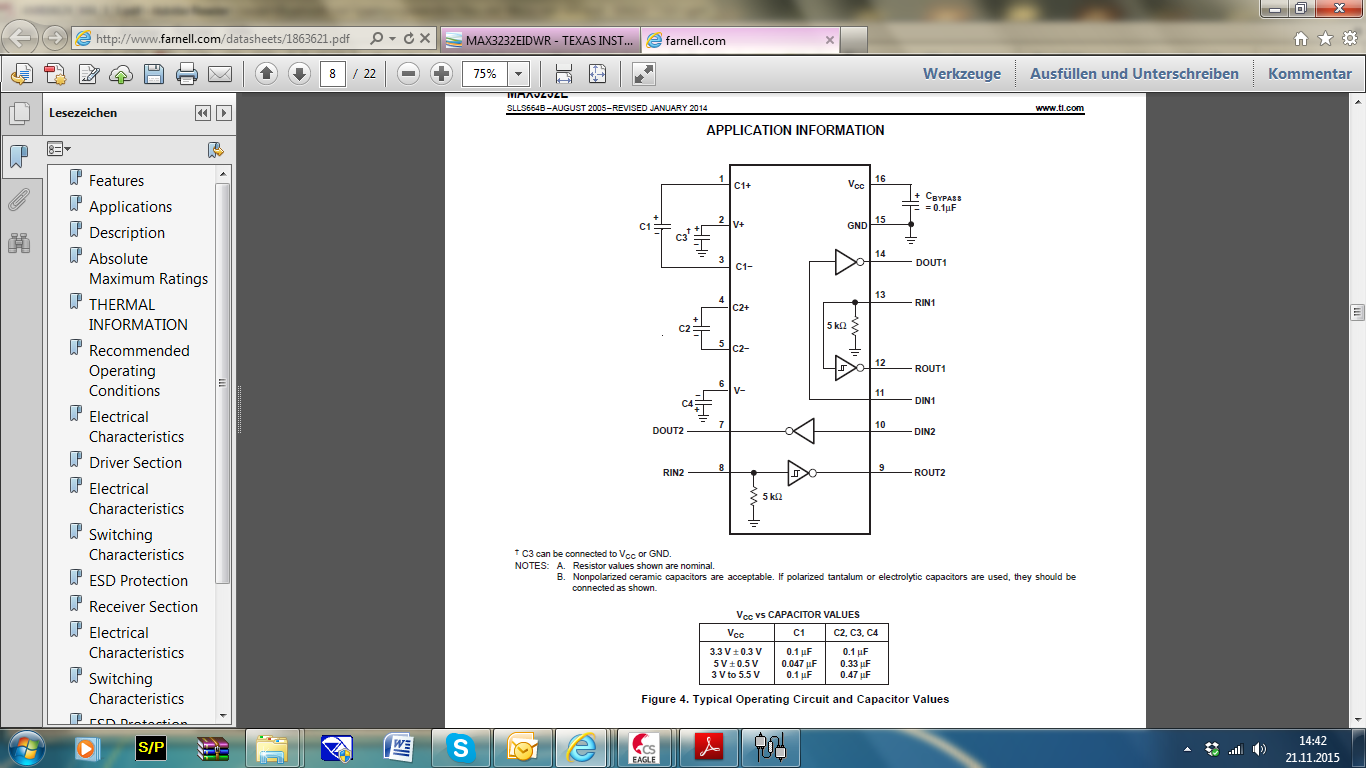Click the fit full page icon
Image resolution: width=1366 pixels, height=768 pixels.
click(x=597, y=74)
